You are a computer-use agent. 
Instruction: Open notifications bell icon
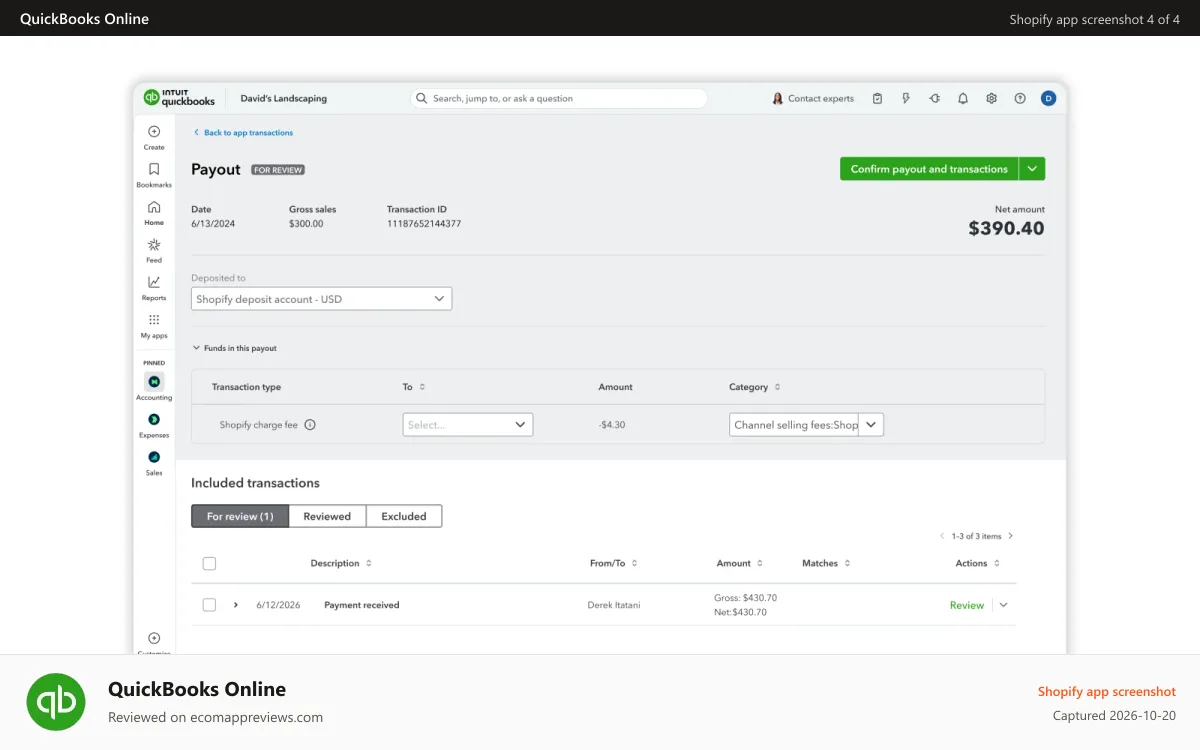(x=963, y=98)
